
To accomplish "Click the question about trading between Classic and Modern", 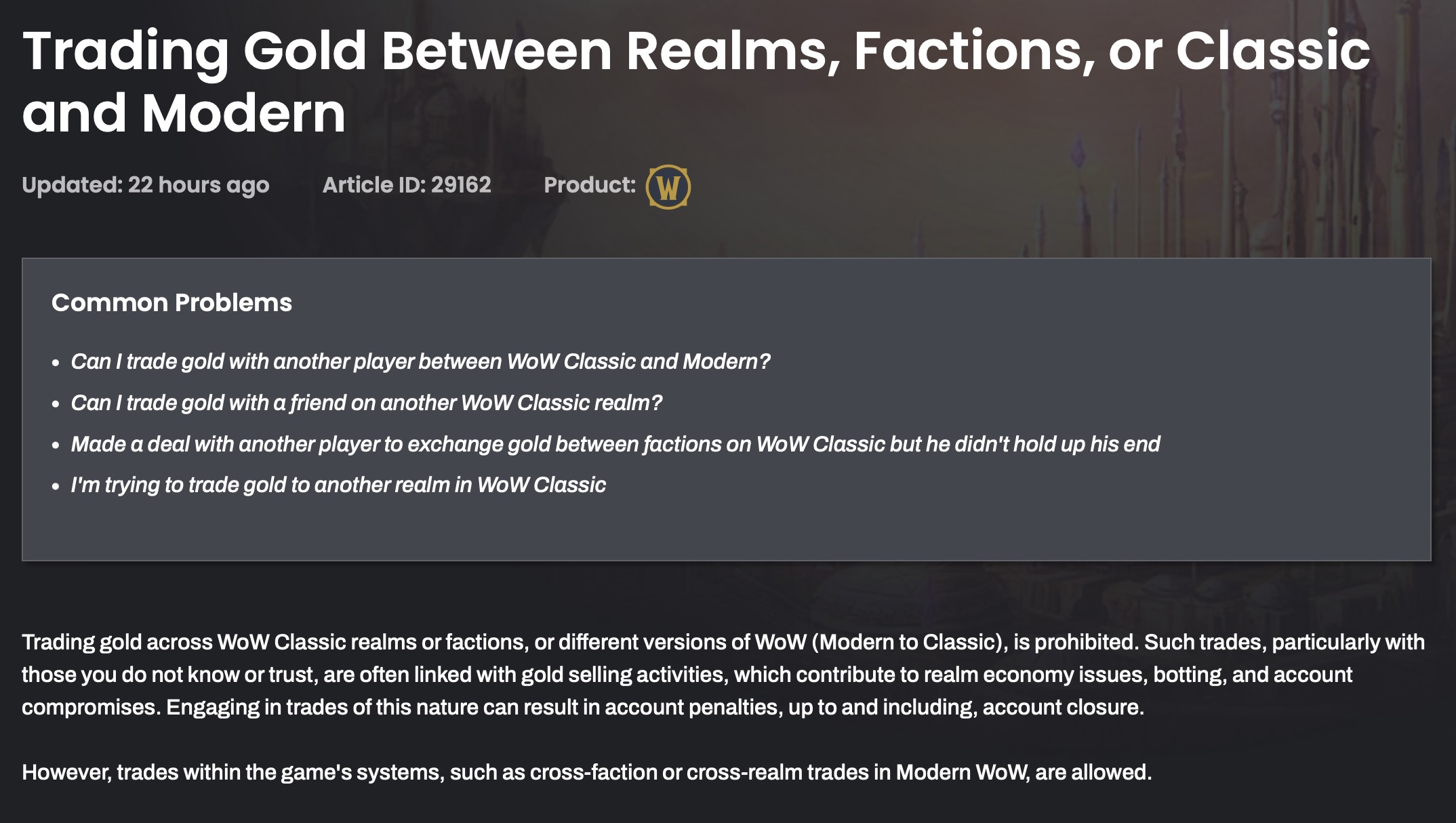I will coord(420,361).
